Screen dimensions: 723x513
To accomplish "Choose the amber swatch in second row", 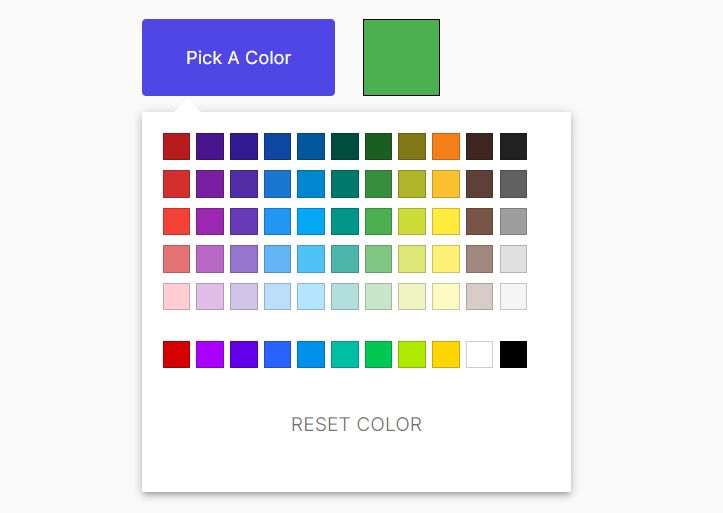I will tap(446, 184).
